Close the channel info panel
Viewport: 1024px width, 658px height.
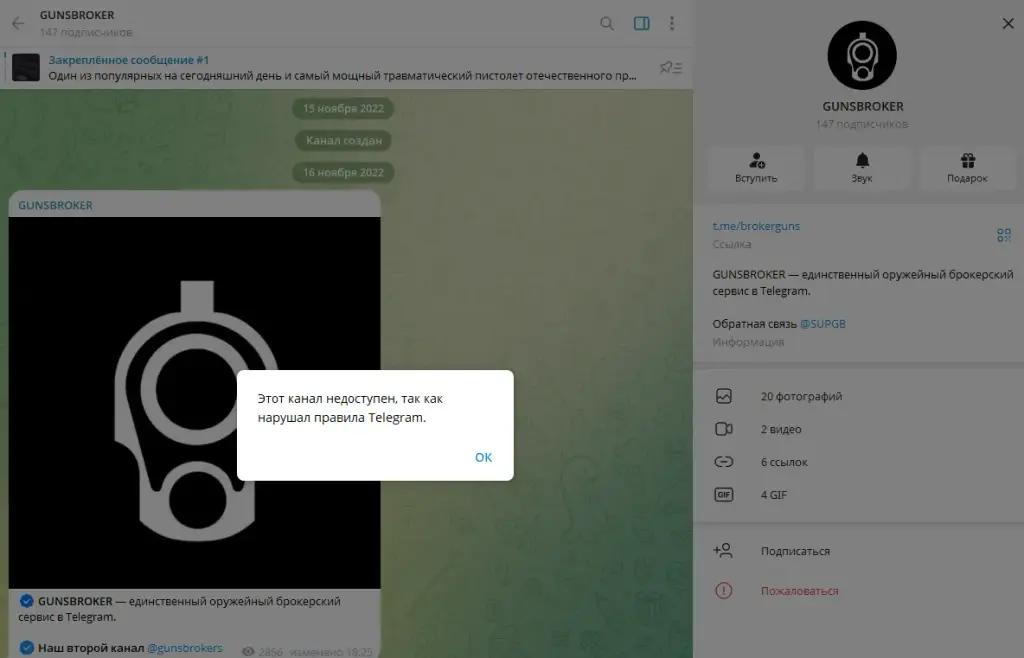click(1008, 24)
